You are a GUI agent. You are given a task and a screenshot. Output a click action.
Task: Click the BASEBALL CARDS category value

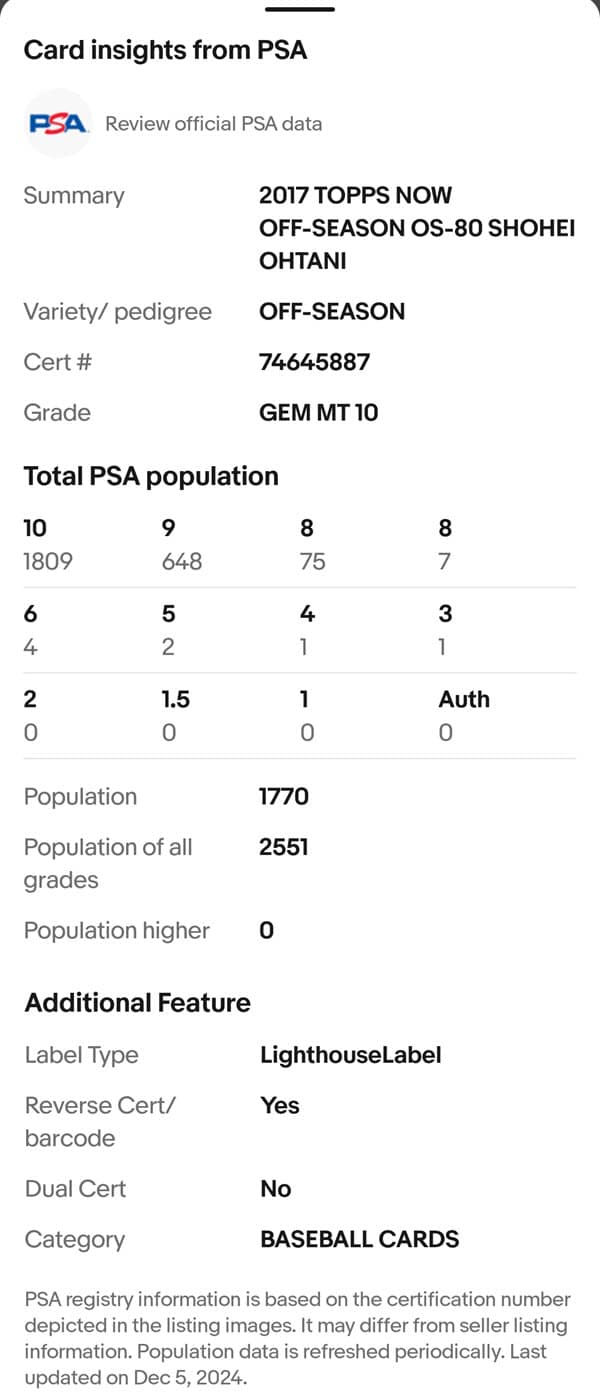coord(359,1240)
